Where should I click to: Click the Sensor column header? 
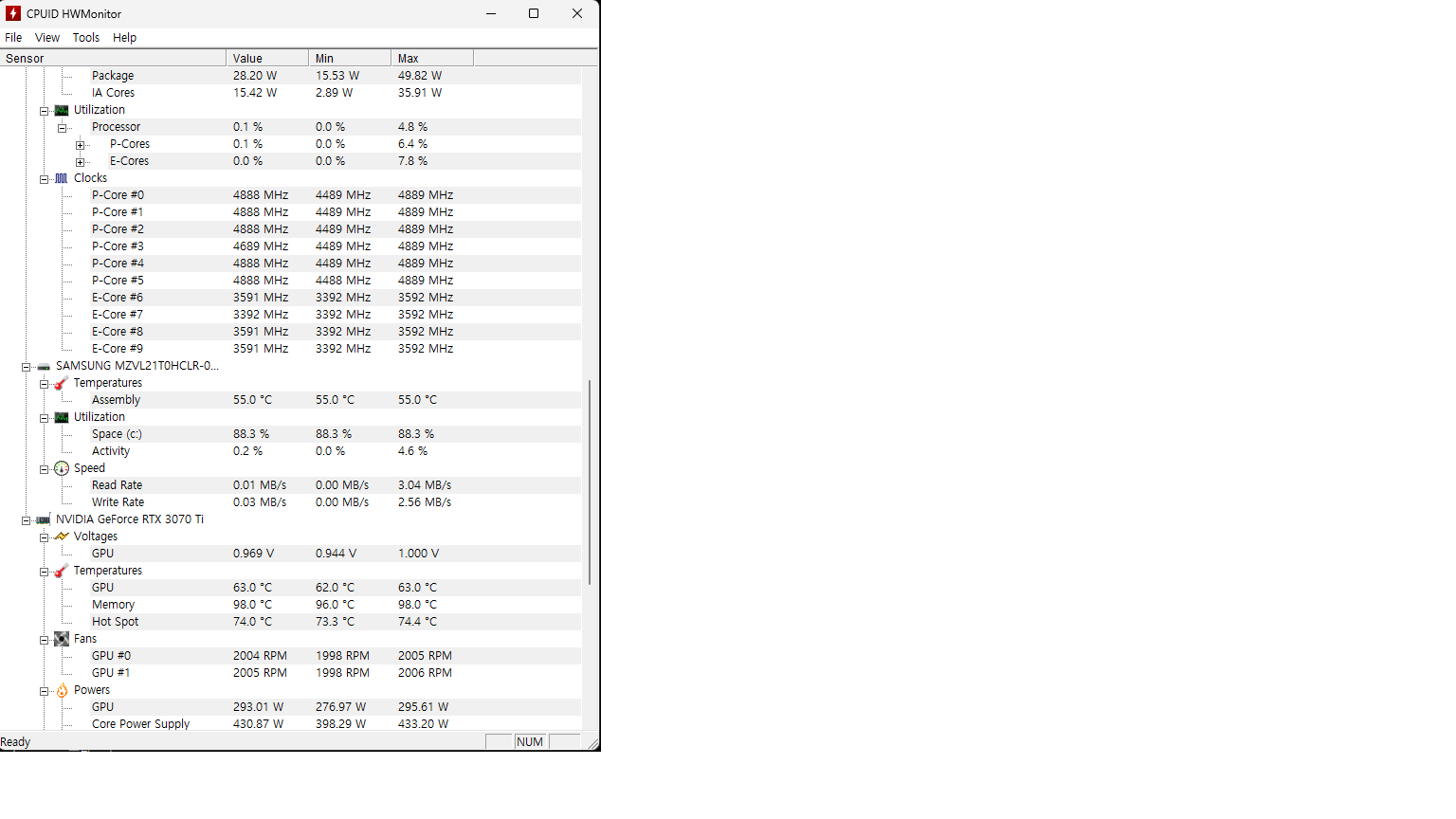pyautogui.click(x=113, y=58)
